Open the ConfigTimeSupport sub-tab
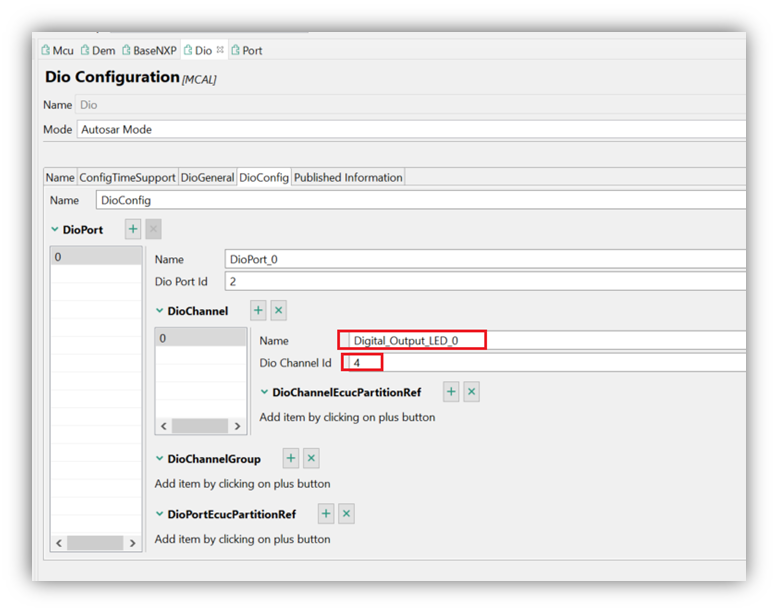Screen dimensions: 778x613 pyautogui.click(x=127, y=178)
